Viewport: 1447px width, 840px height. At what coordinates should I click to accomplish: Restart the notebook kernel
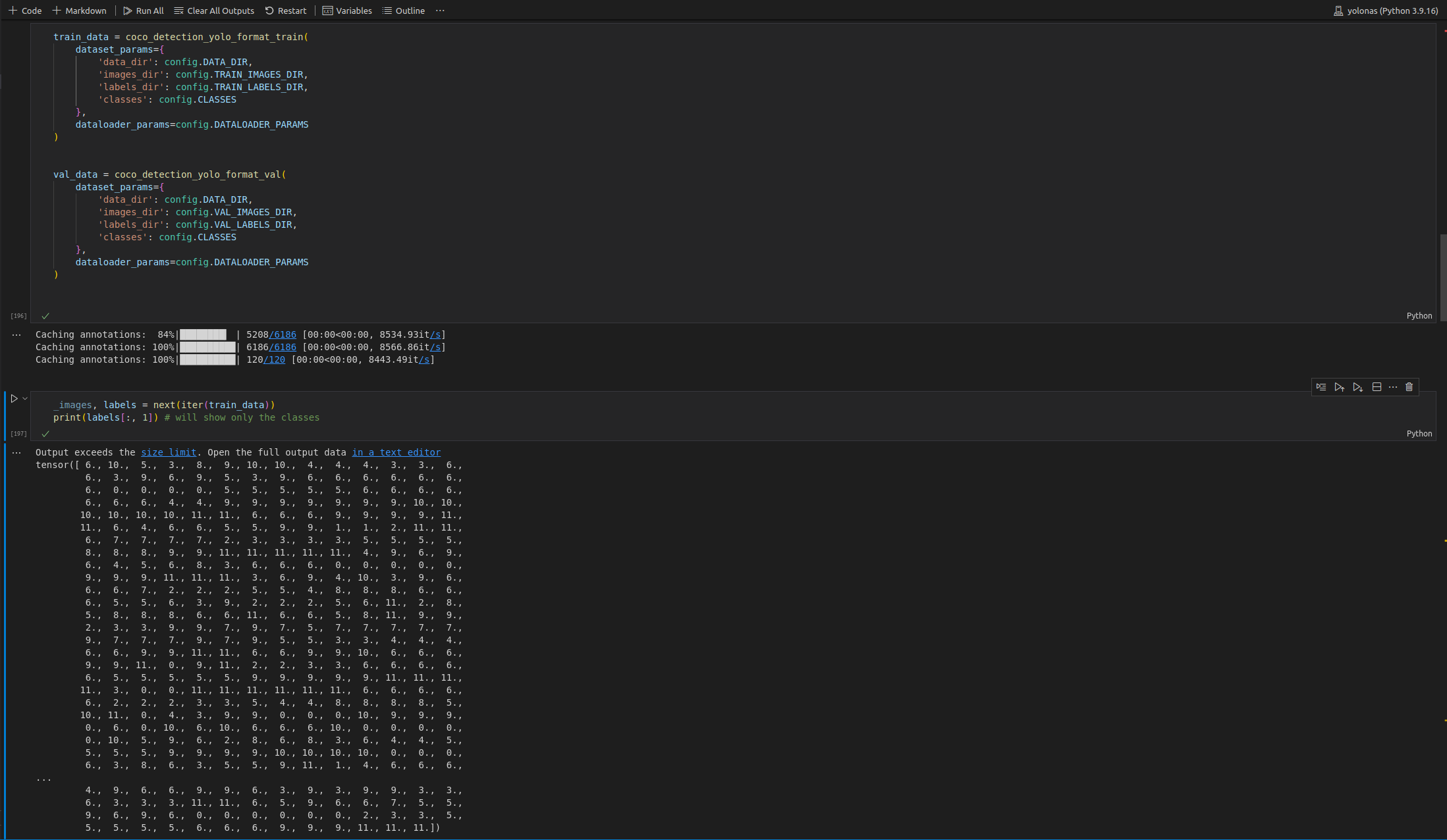(286, 11)
